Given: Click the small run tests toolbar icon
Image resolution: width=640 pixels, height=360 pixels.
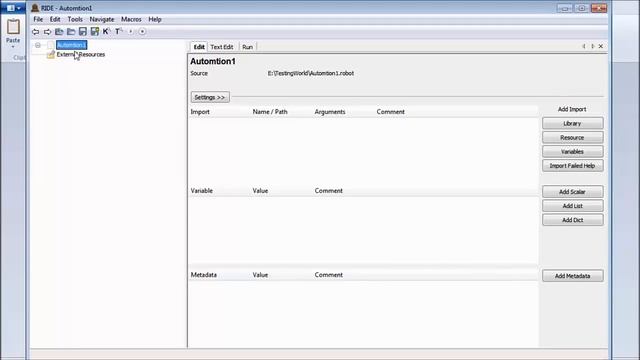Looking at the screenshot, I should [131, 31].
